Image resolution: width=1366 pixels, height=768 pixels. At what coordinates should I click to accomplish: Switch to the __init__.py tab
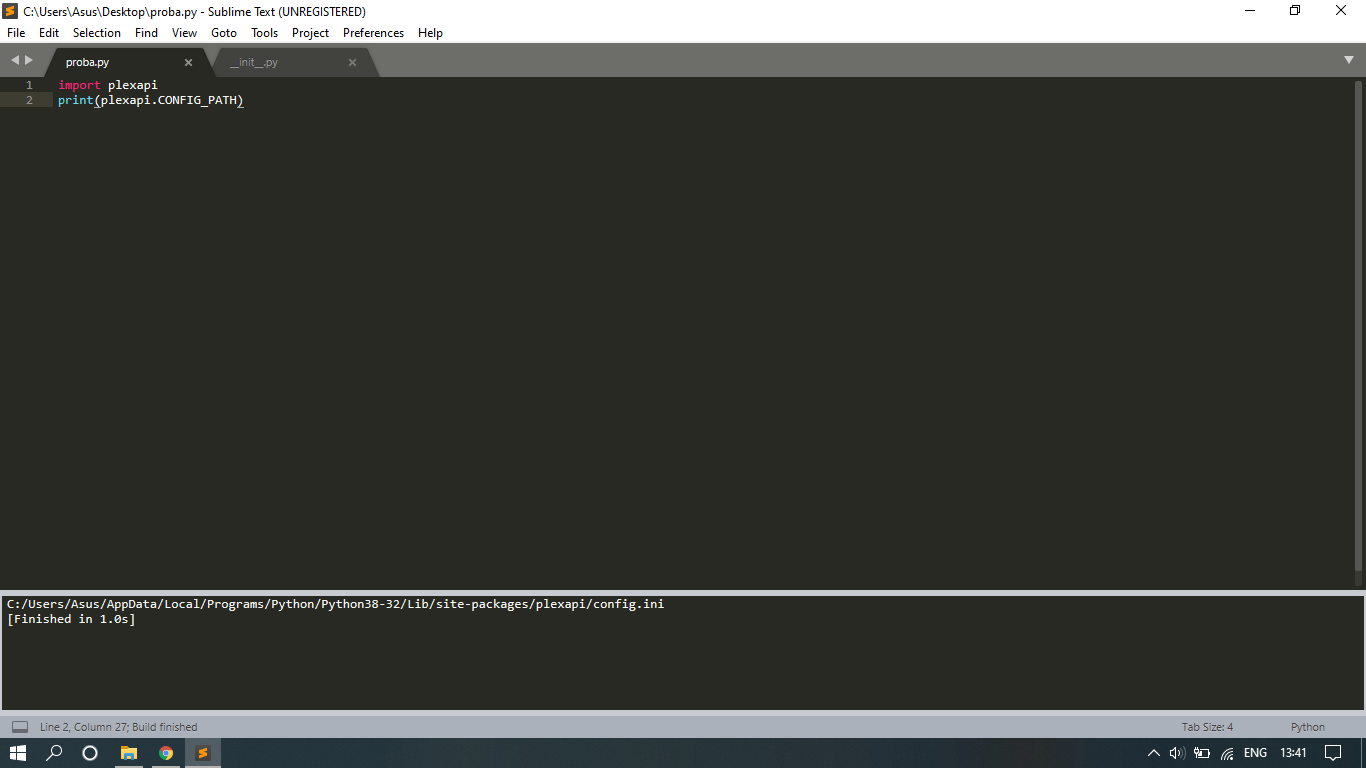pos(253,61)
